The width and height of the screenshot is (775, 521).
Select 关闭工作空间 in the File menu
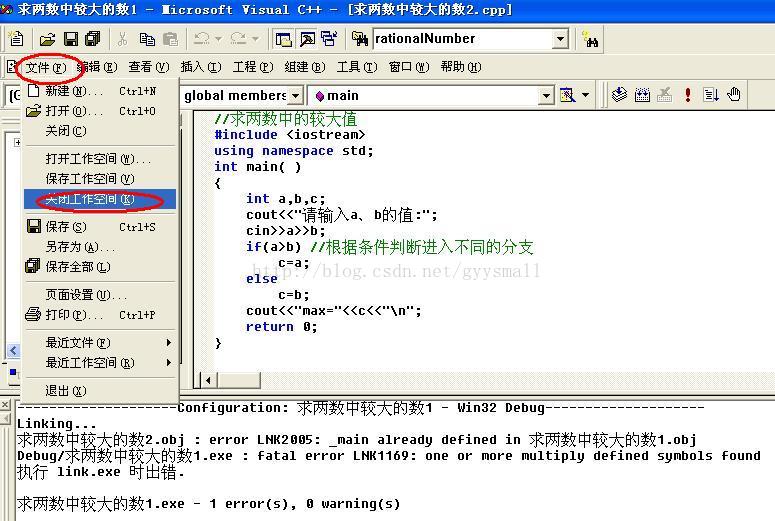pos(100,199)
